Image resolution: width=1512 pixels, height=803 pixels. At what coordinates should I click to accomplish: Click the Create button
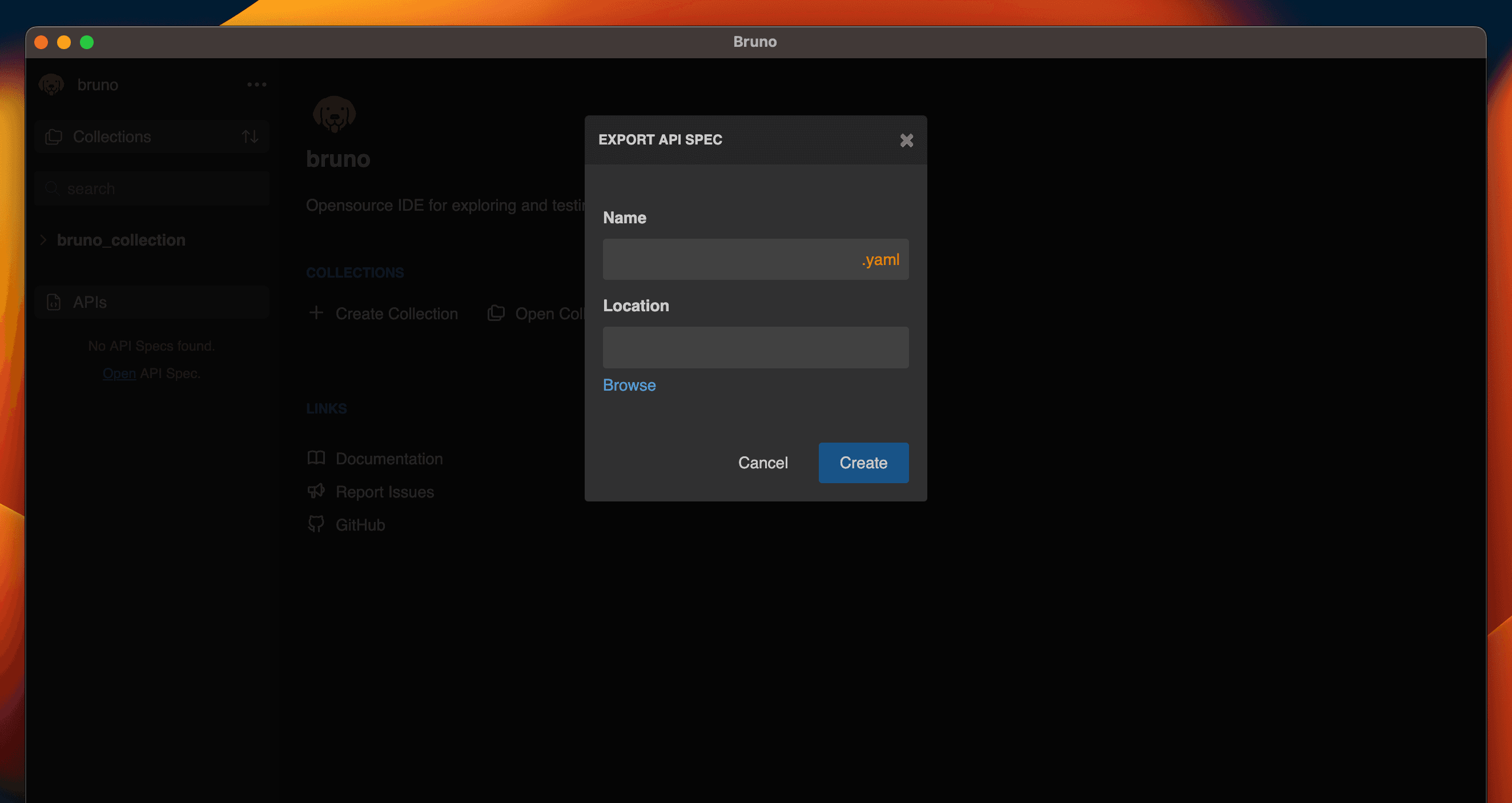click(x=863, y=463)
